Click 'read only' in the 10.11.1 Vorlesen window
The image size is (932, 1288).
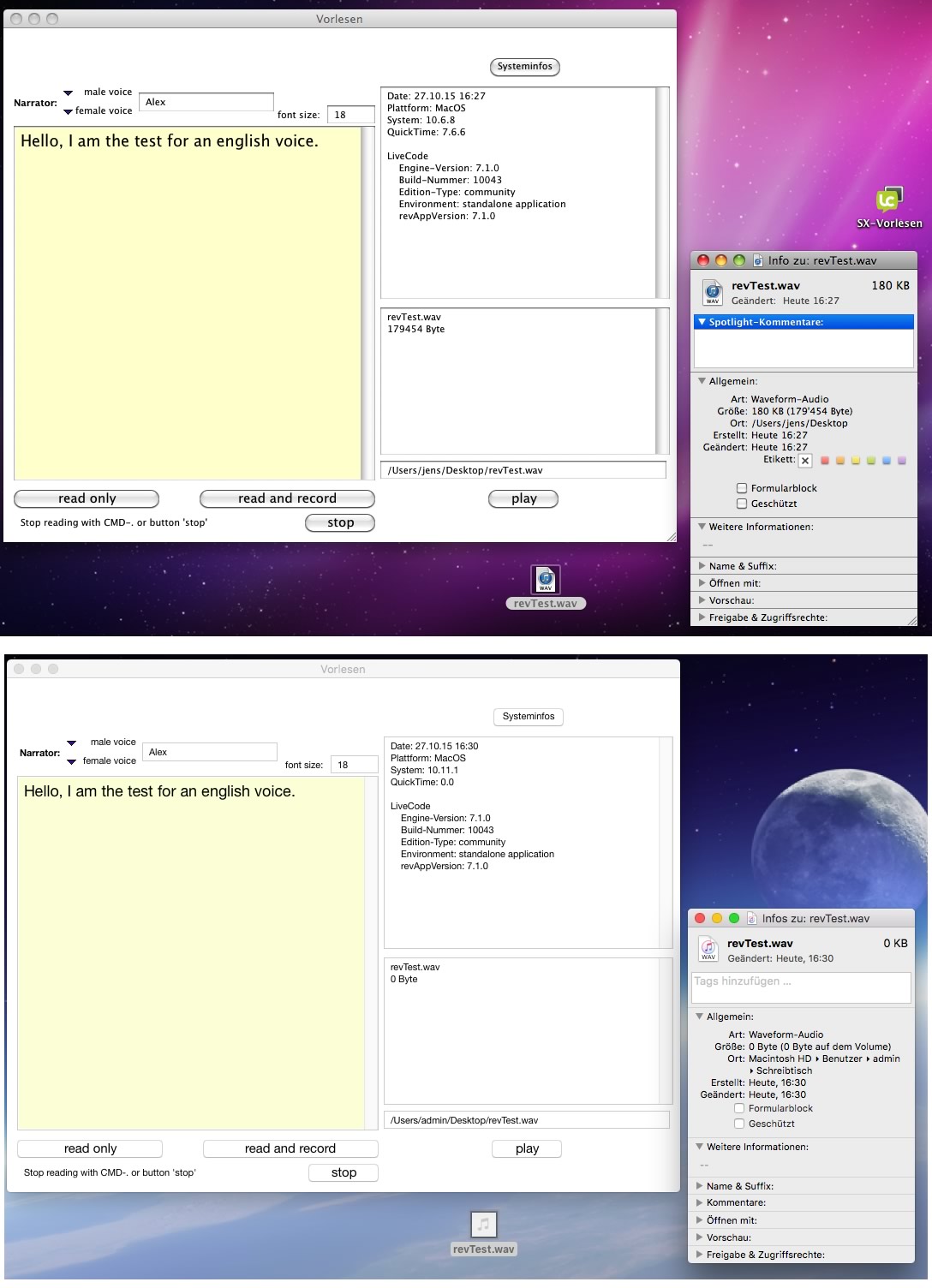90,1148
